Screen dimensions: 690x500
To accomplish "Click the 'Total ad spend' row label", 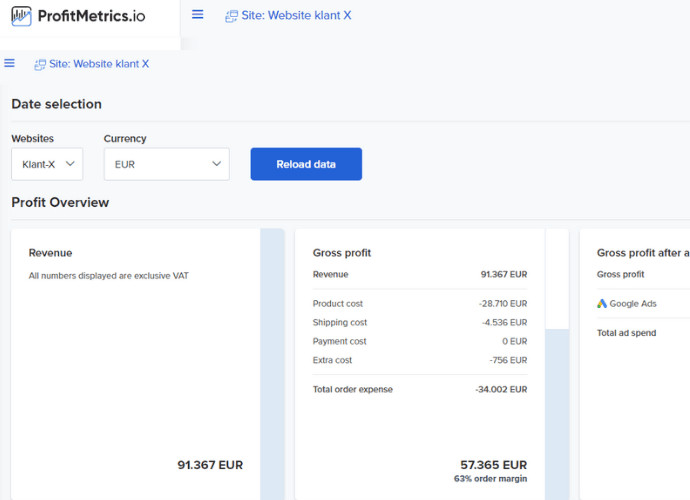I will 626,333.
